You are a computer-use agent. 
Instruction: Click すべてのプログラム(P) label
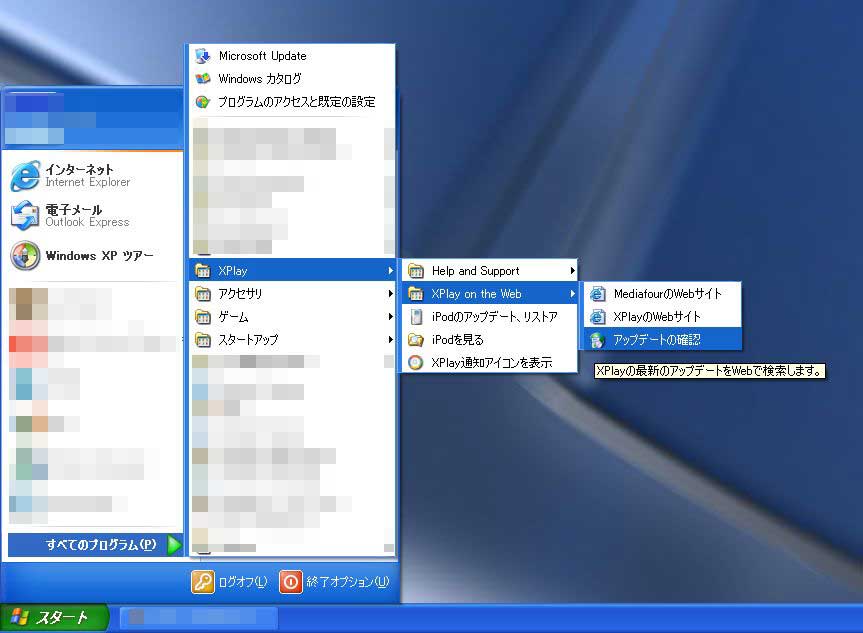pos(101,545)
